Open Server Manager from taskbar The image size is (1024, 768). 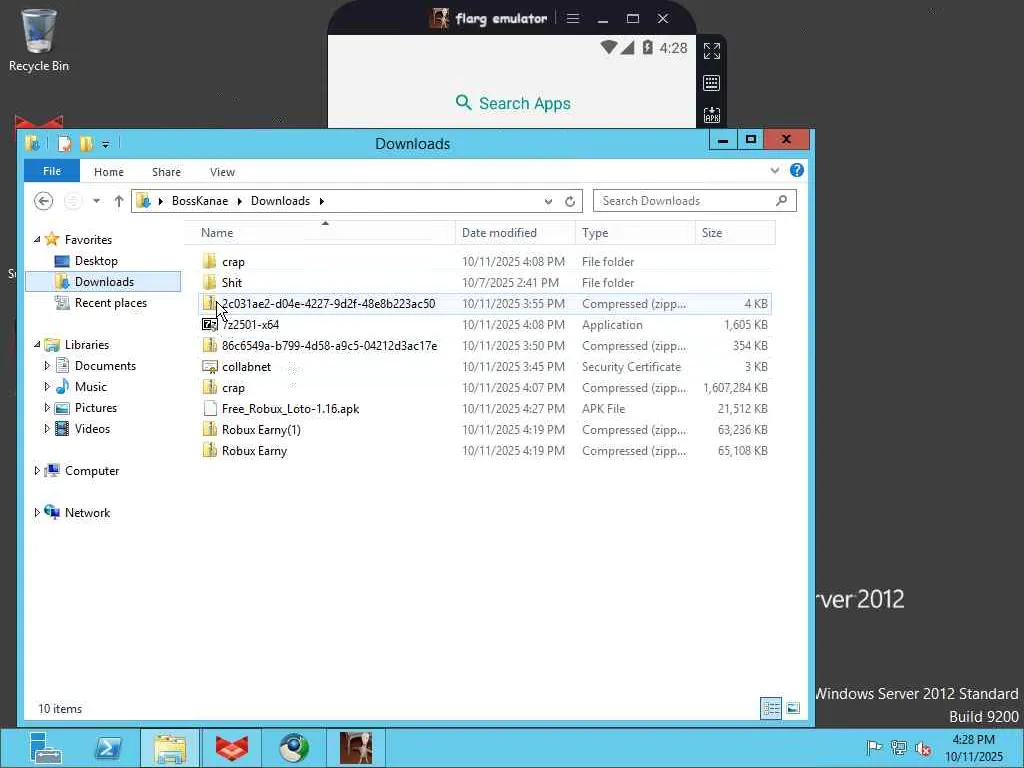(45, 748)
